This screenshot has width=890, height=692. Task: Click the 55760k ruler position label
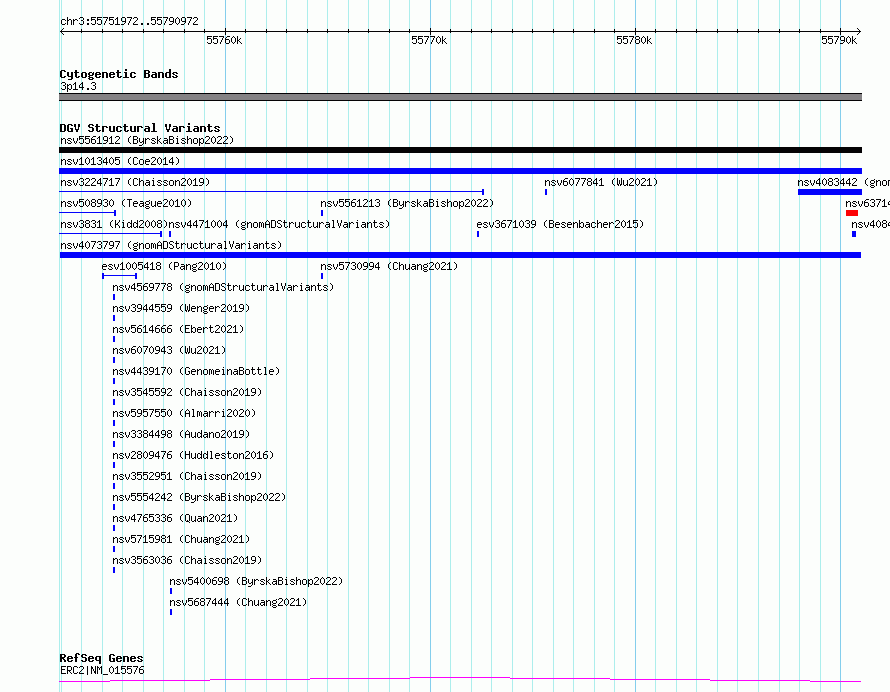pos(224,40)
